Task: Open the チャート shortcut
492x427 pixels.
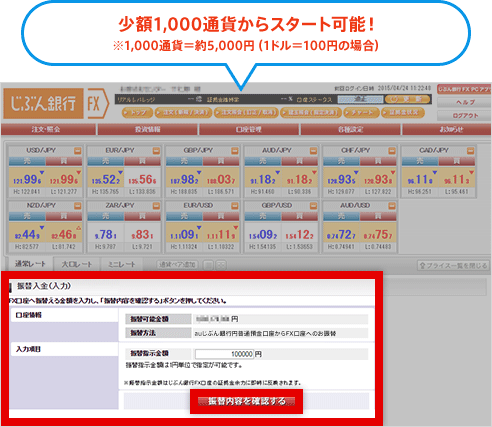Action: (x=361, y=113)
